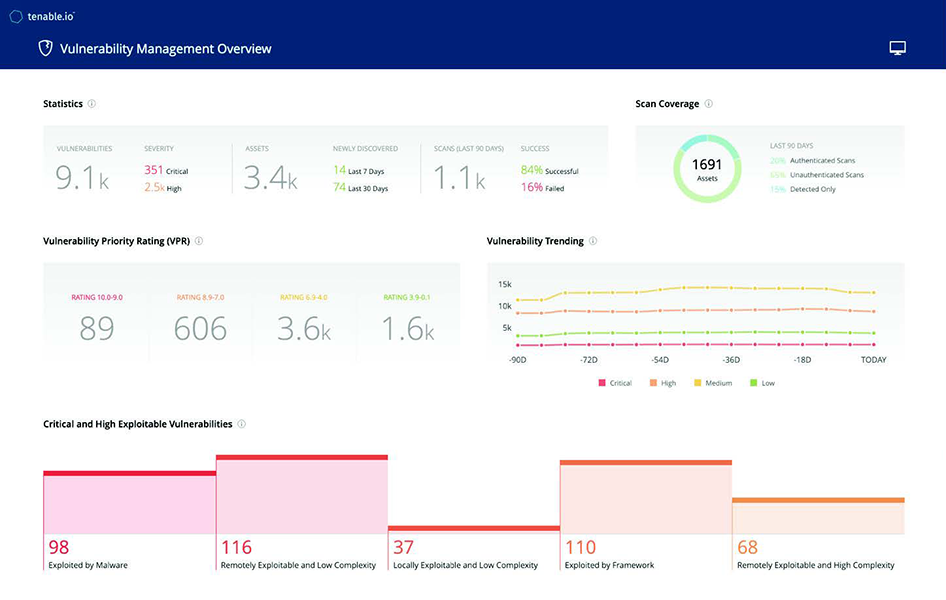Click the Statistics section title

[63, 104]
